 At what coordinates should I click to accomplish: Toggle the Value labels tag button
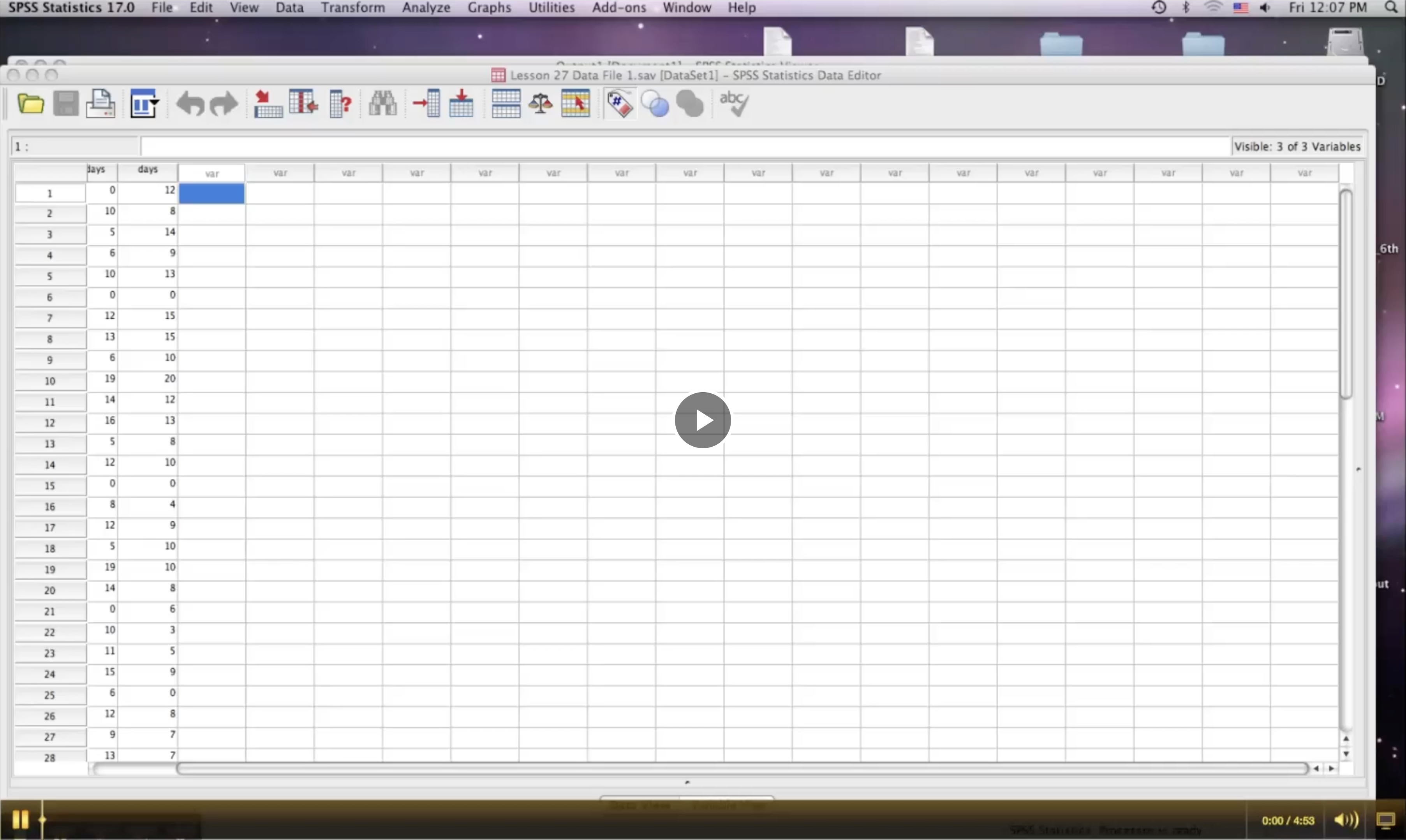tap(620, 104)
